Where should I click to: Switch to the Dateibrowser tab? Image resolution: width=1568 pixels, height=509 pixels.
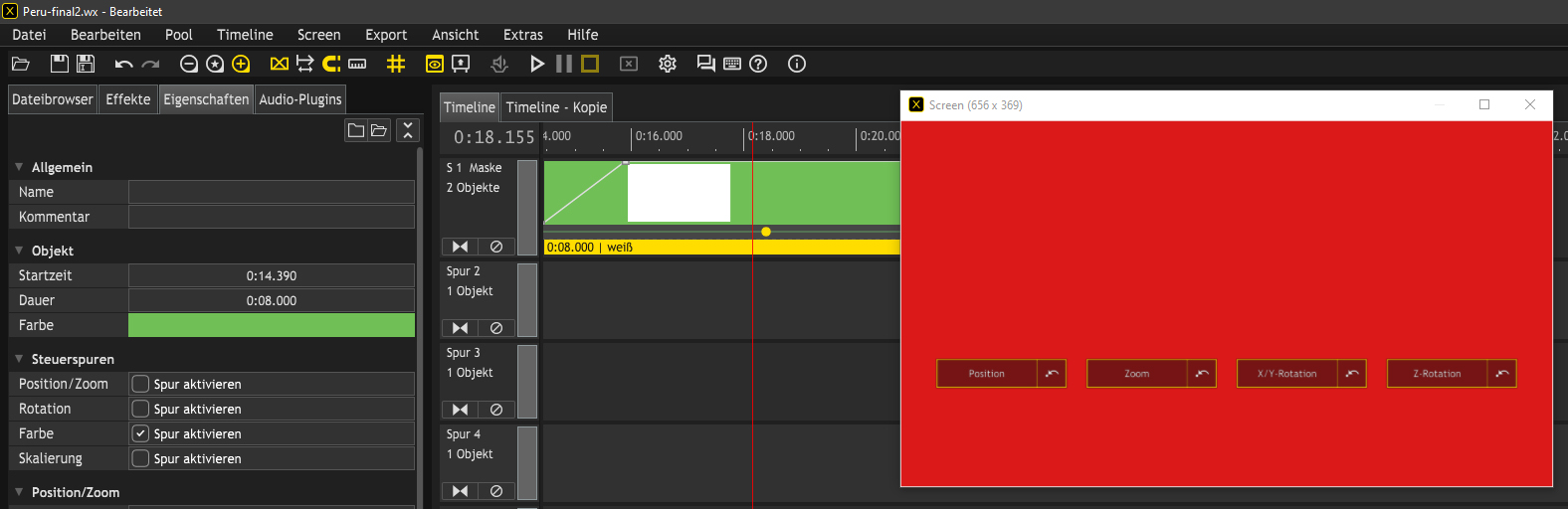coord(53,99)
